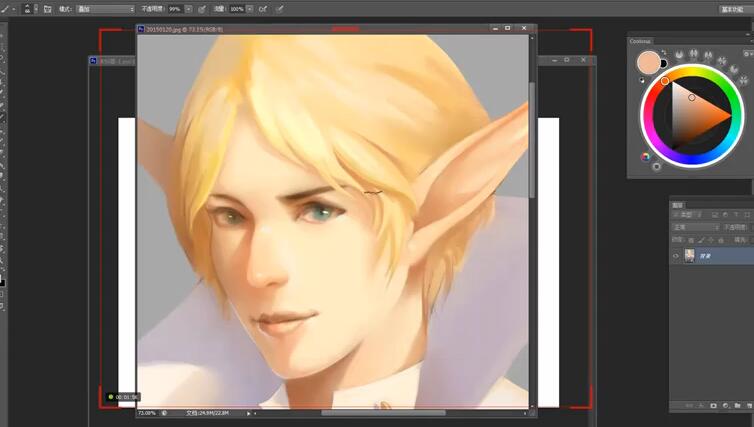Toggle adjustment layer filter icon

click(x=725, y=214)
